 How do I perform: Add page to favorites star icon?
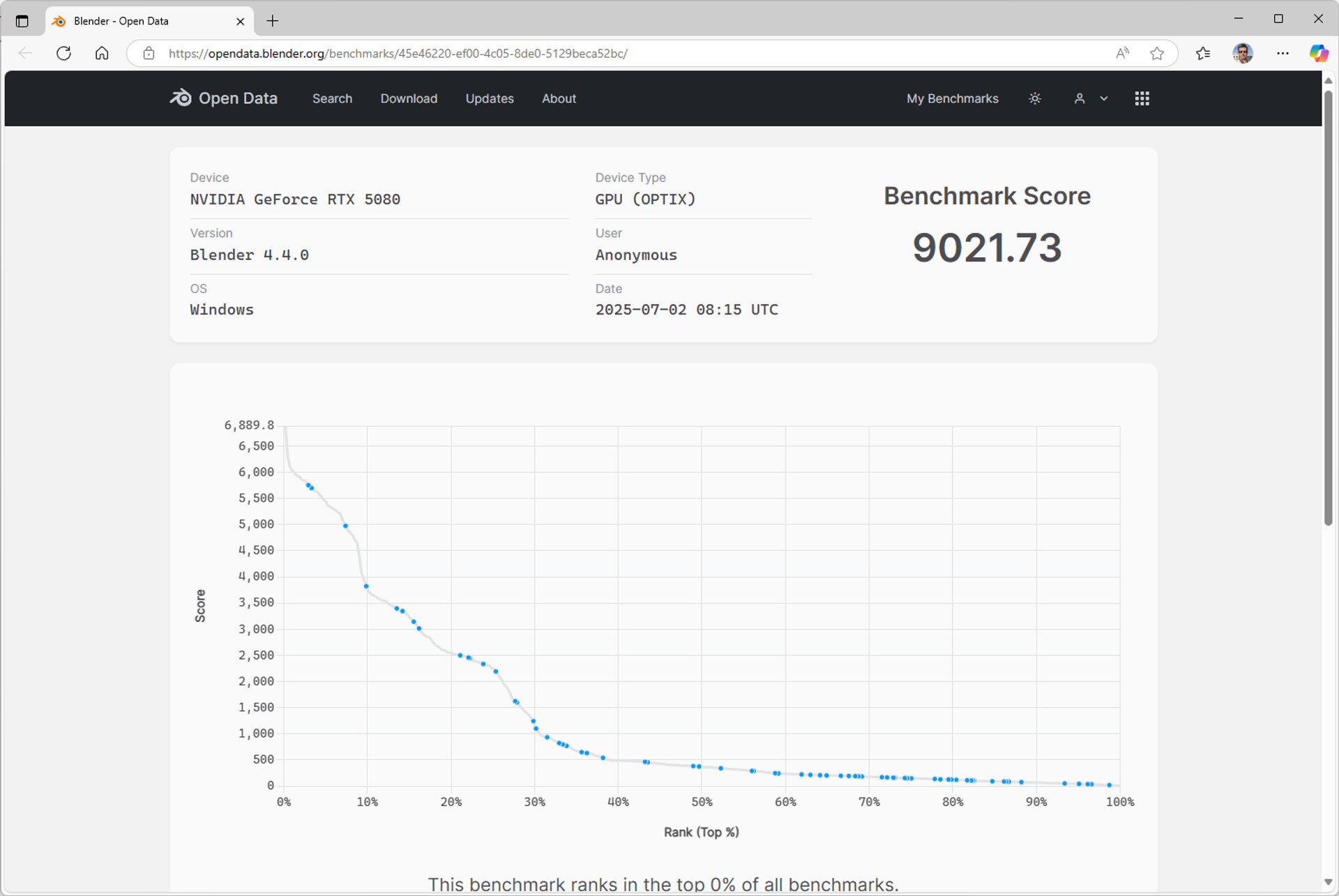pos(1157,53)
